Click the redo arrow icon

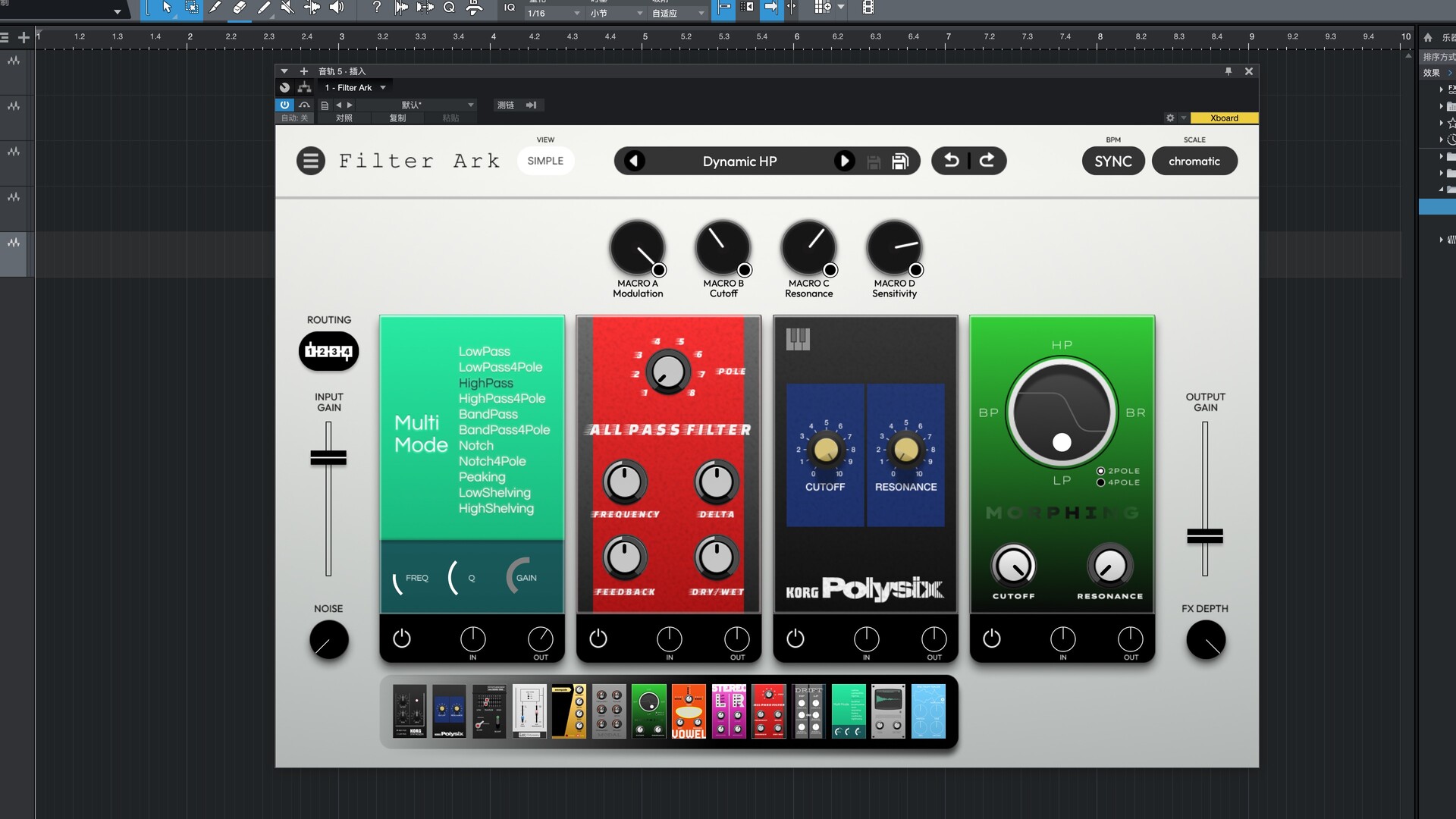987,161
